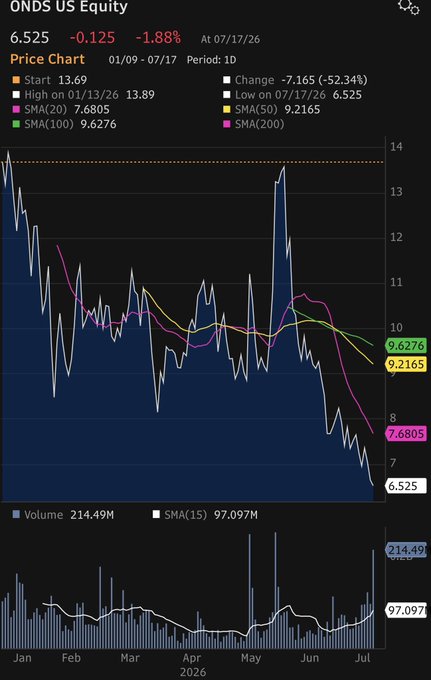Click the tallest May price peak

284,167
